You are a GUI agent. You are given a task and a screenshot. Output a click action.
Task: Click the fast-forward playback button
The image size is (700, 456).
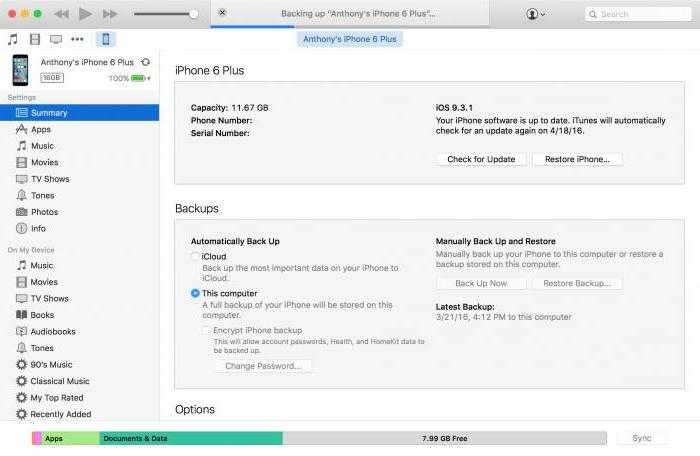[x=109, y=14]
